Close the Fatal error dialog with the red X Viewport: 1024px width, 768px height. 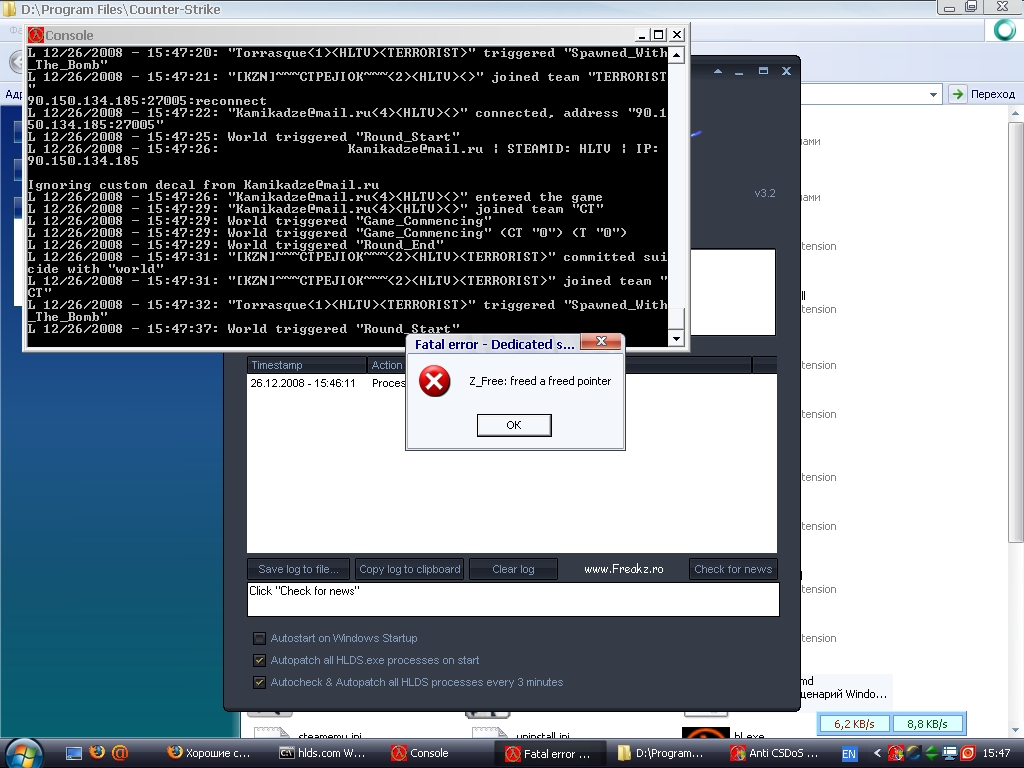601,342
